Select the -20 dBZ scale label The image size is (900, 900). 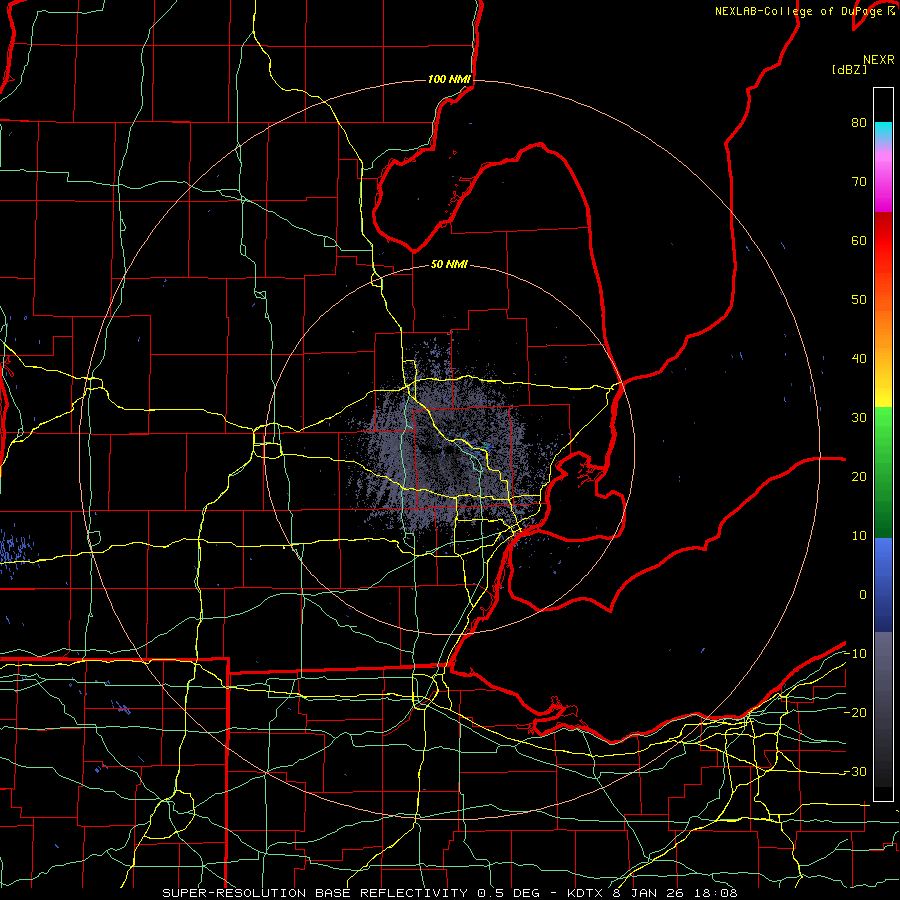tap(855, 713)
